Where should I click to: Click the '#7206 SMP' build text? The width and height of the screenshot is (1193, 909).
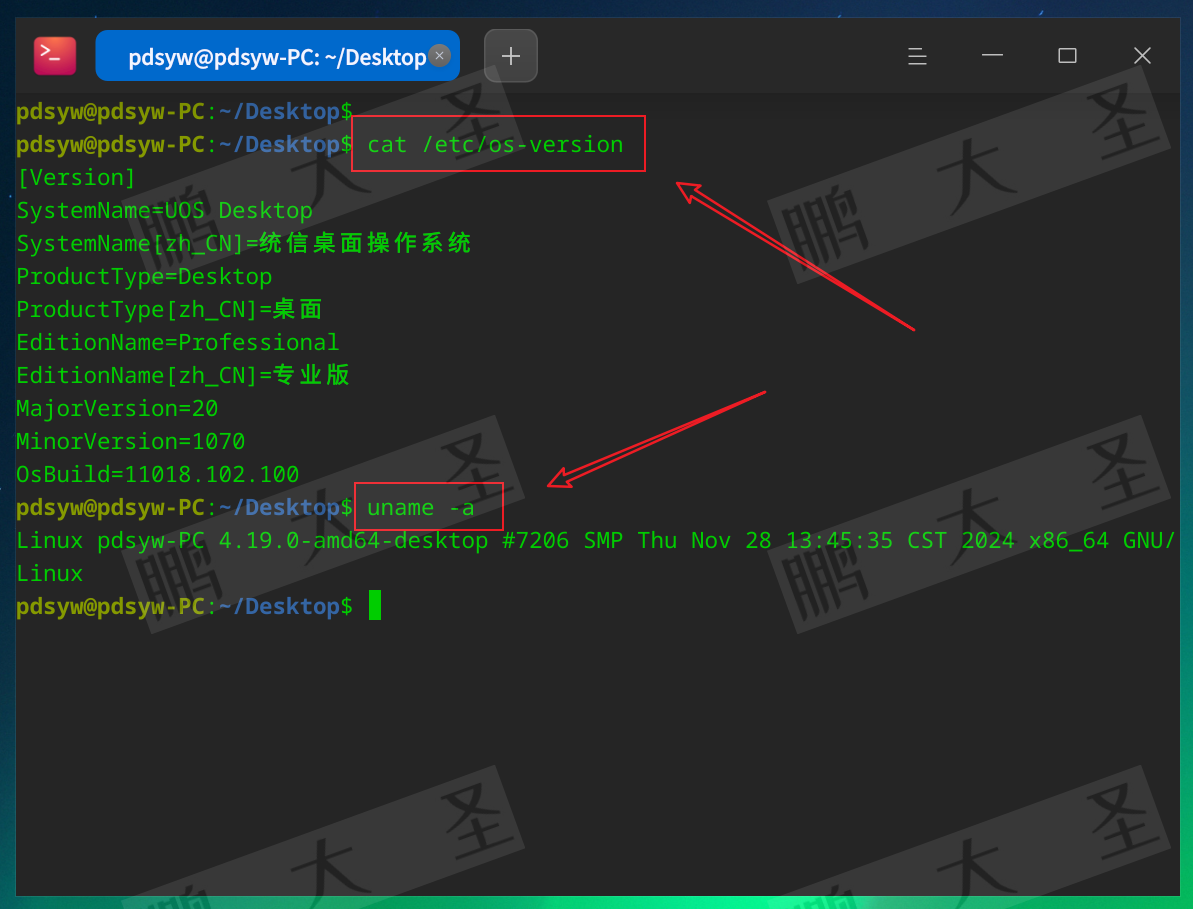coord(563,540)
